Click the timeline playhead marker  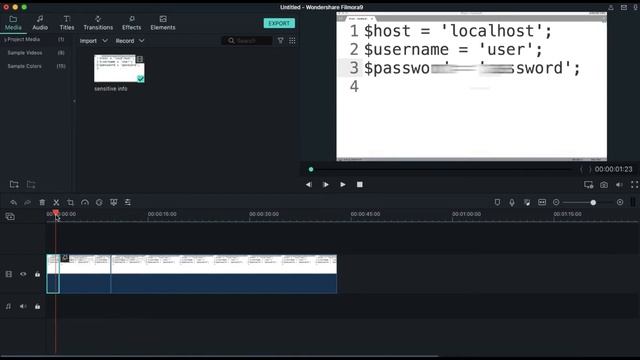pyautogui.click(x=56, y=213)
